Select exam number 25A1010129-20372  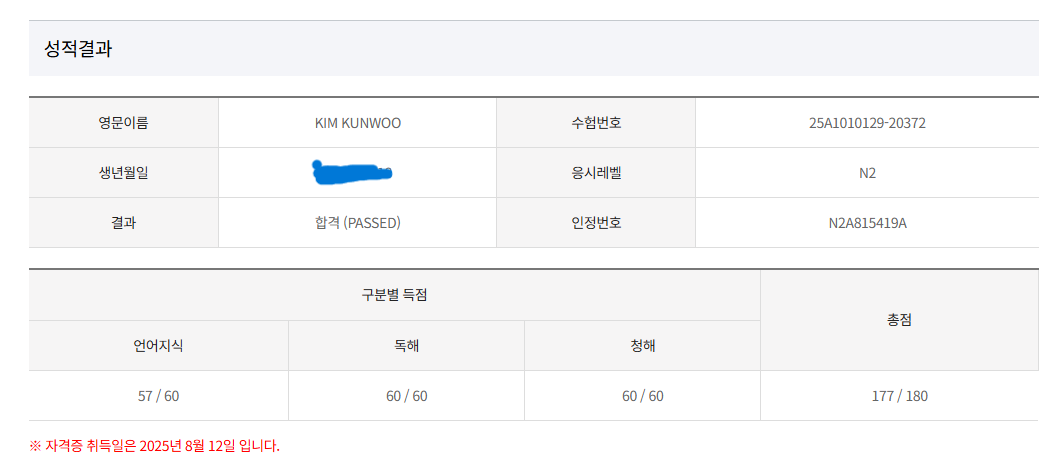pyautogui.click(x=867, y=123)
